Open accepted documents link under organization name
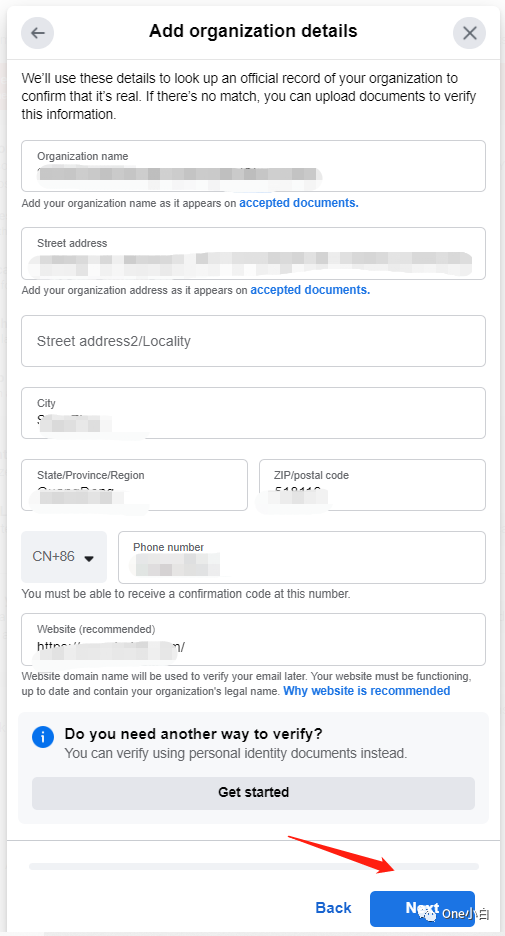 (299, 203)
